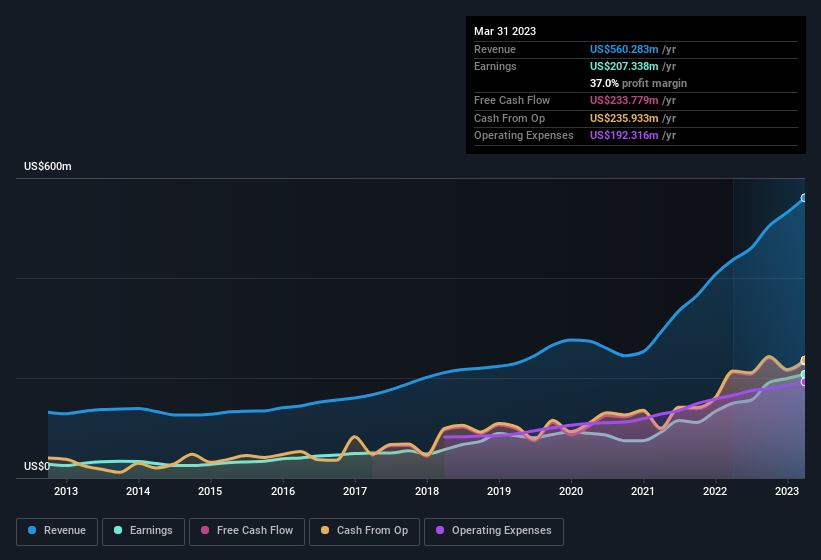Click the 2023 x-axis label

point(788,491)
